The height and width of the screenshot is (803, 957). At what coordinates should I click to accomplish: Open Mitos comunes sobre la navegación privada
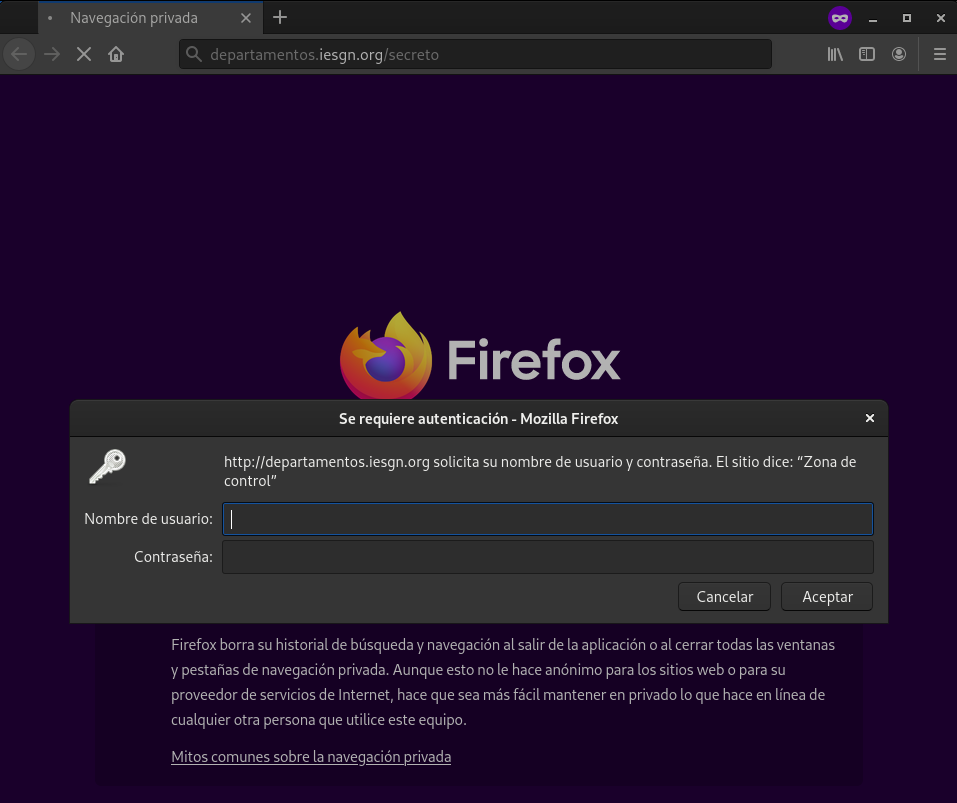[311, 757]
